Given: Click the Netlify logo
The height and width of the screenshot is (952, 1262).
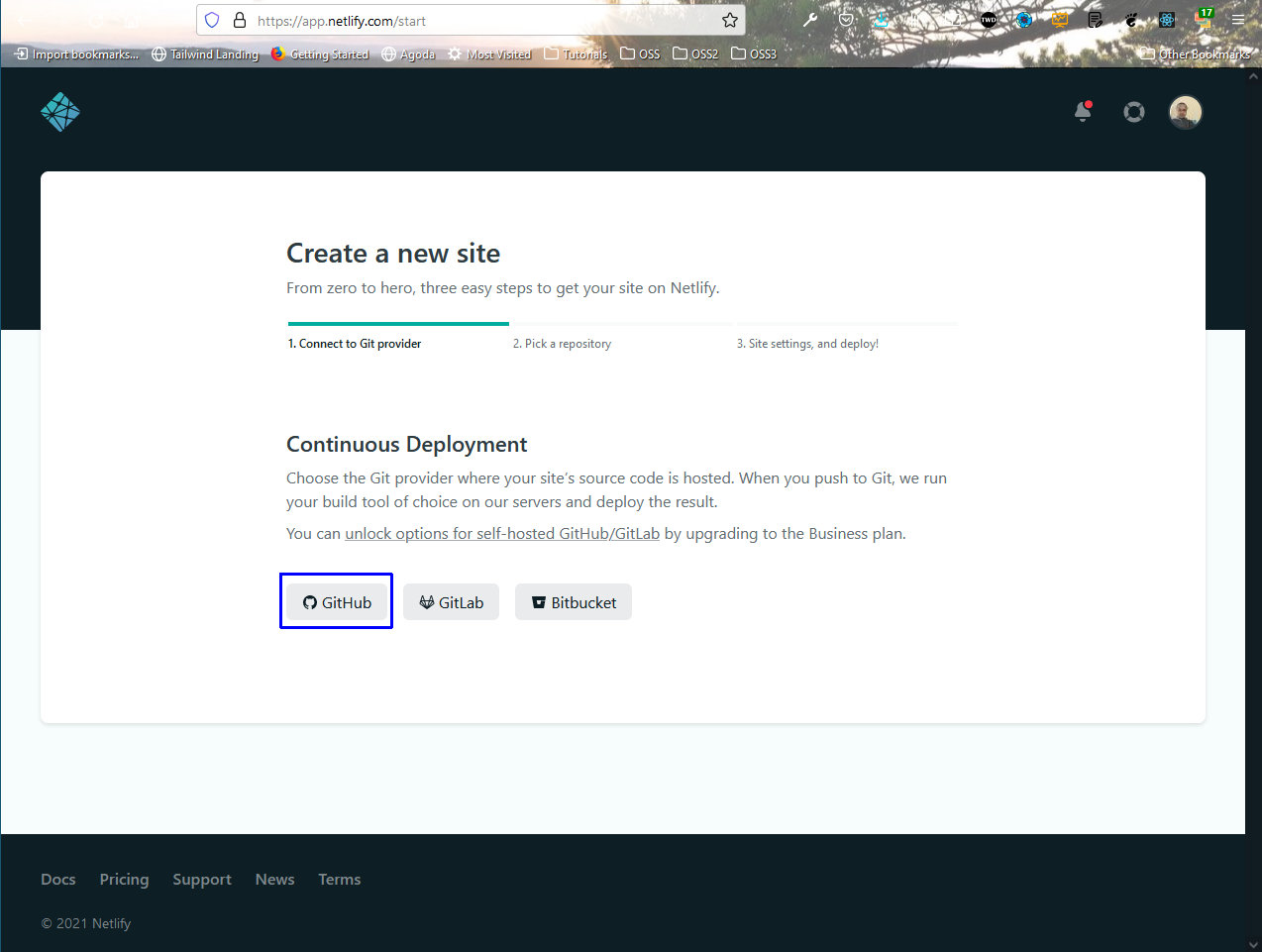Looking at the screenshot, I should point(60,112).
